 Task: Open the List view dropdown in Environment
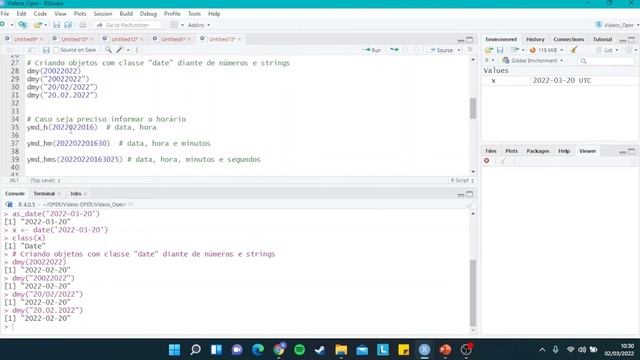(x=607, y=50)
